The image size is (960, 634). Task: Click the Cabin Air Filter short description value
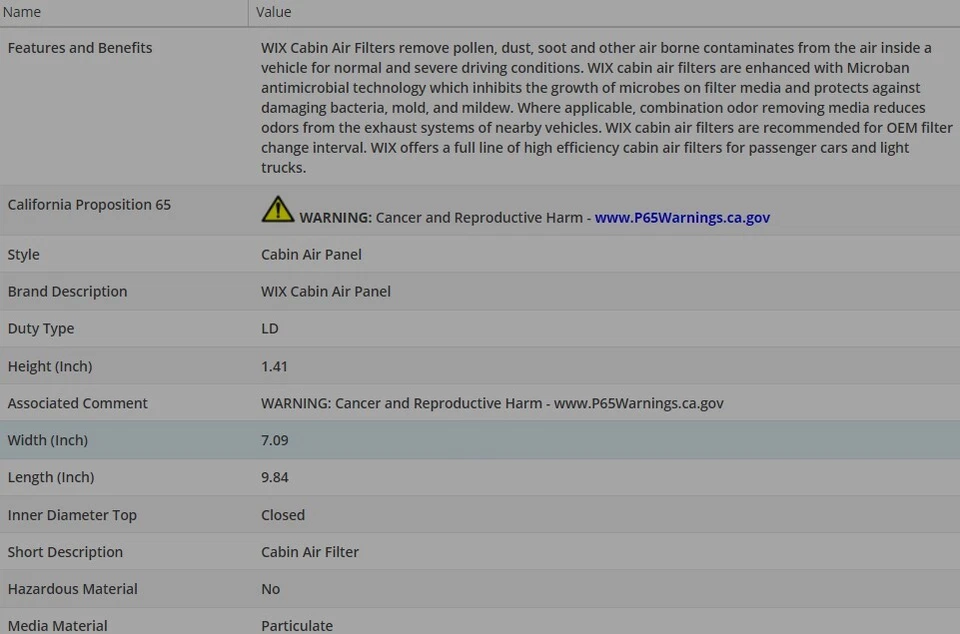pyautogui.click(x=310, y=552)
